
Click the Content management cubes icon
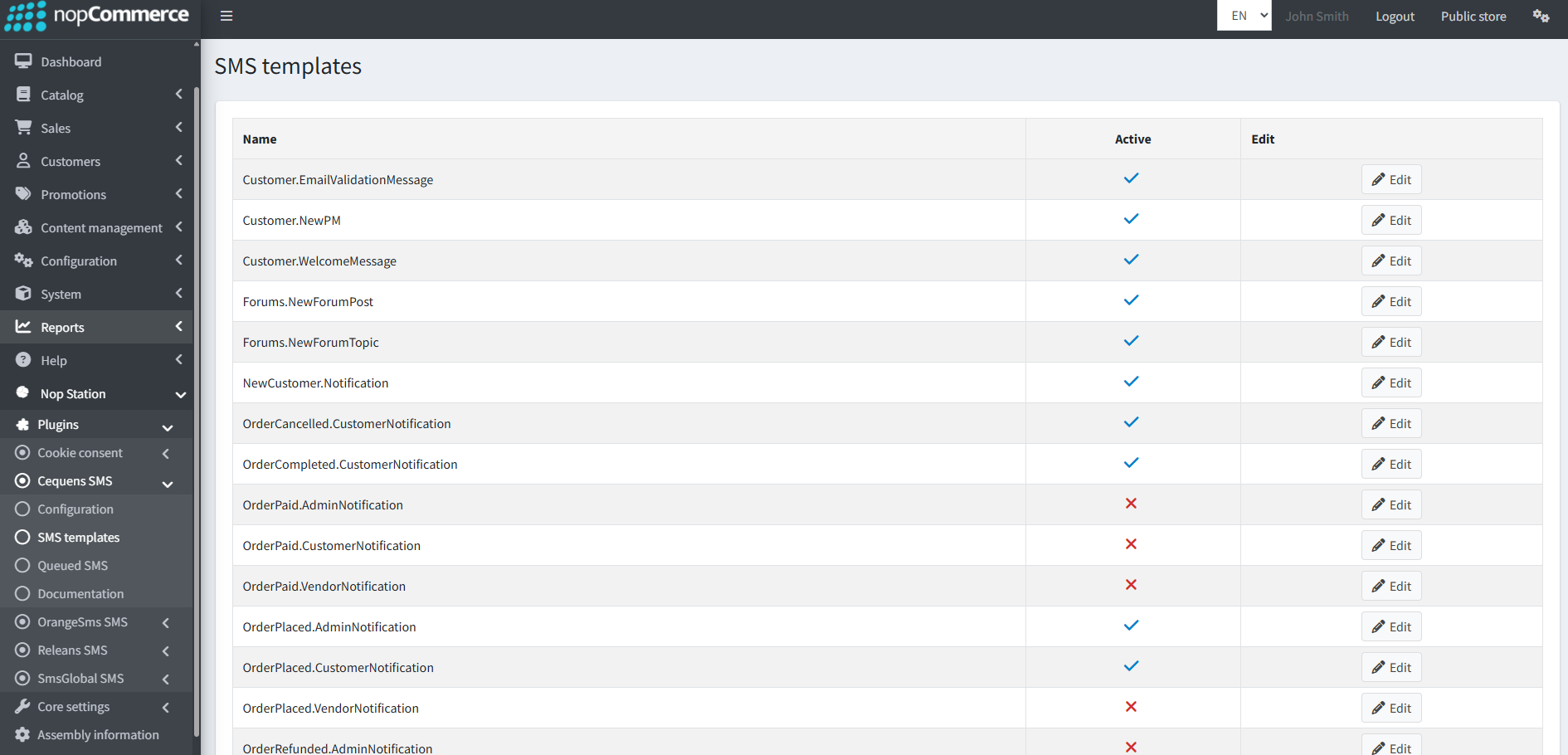point(23,227)
